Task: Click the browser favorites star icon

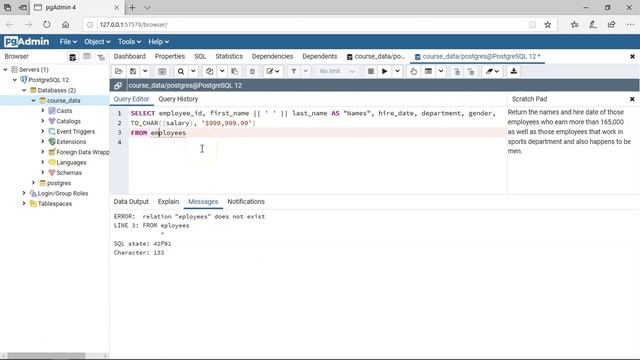Action: (548, 25)
